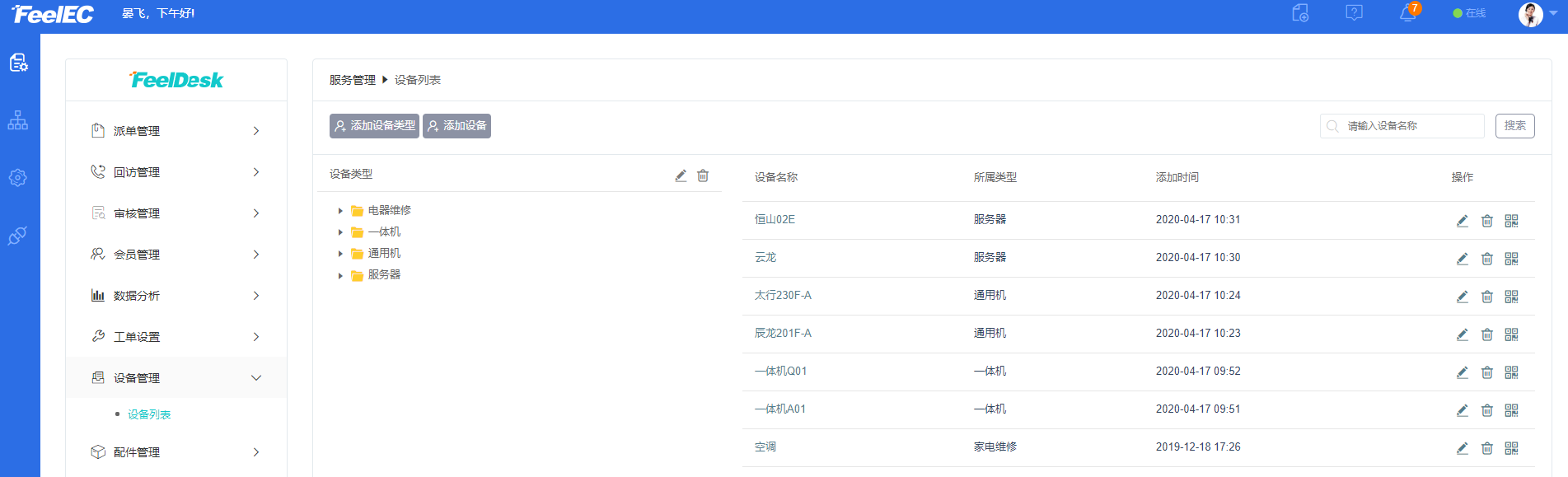Open the 设备列表 submenu link
Screen dimensions: 1568x477
[149, 414]
